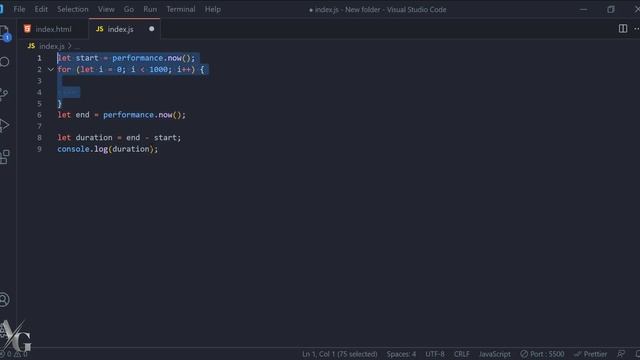Open the Terminal menu
This screenshot has height=360, width=640.
181,9
